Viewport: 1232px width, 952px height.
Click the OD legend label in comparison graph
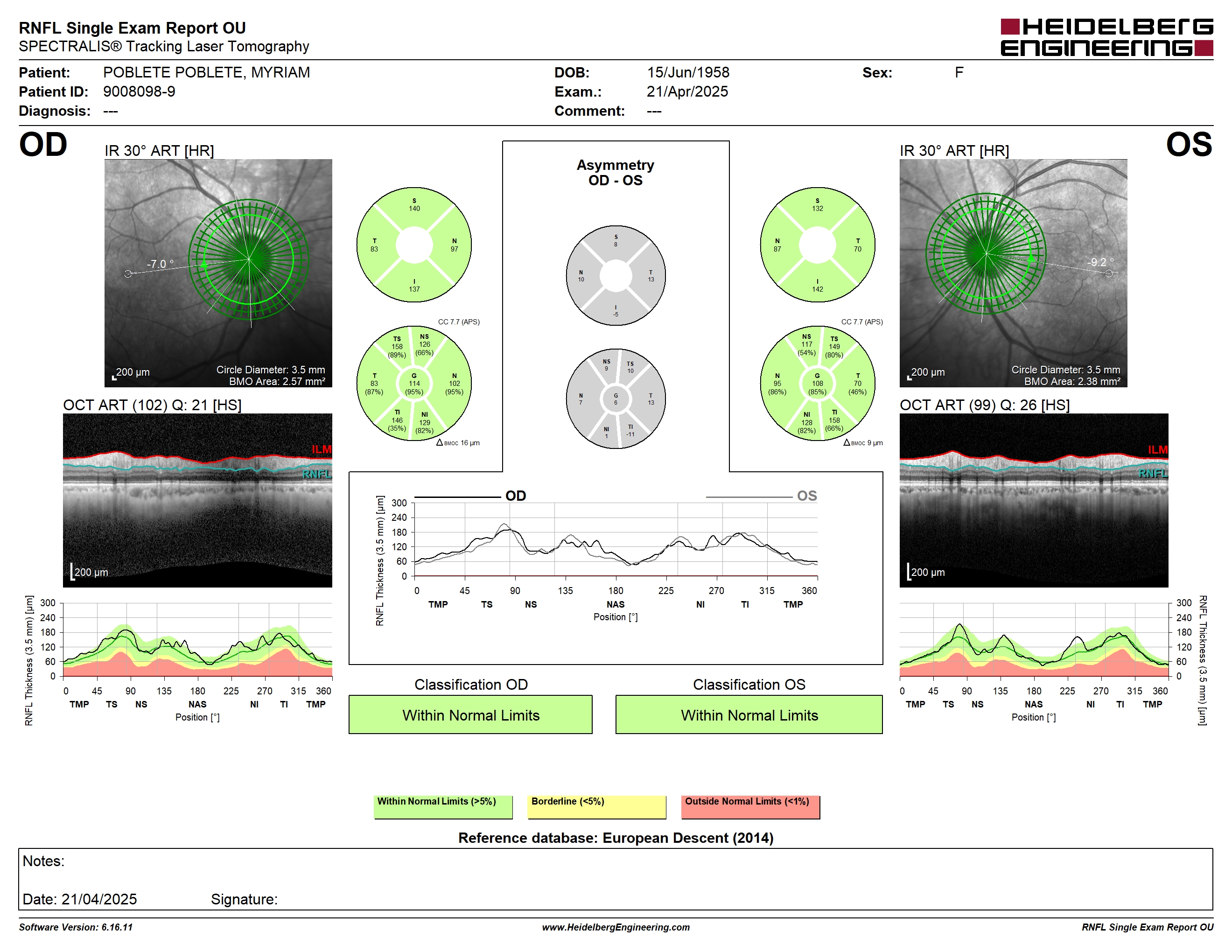(x=516, y=496)
